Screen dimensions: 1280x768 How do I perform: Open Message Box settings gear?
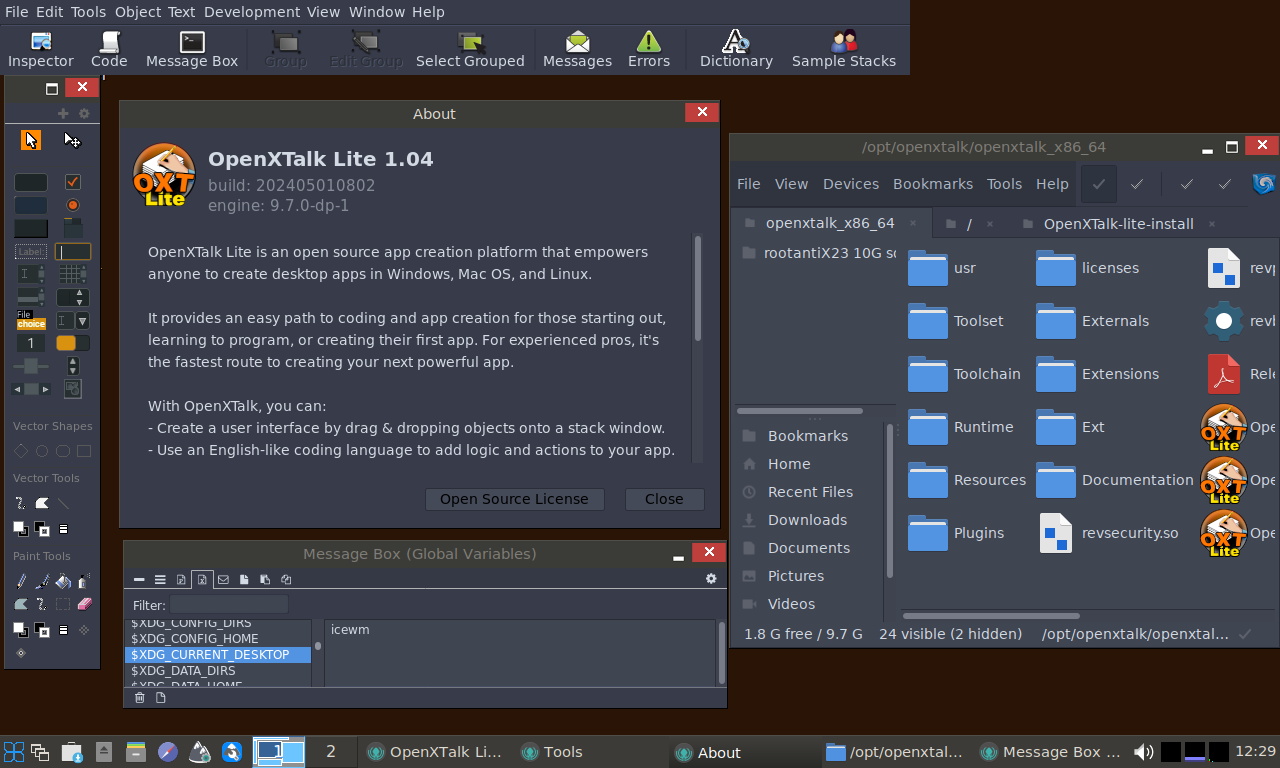711,579
